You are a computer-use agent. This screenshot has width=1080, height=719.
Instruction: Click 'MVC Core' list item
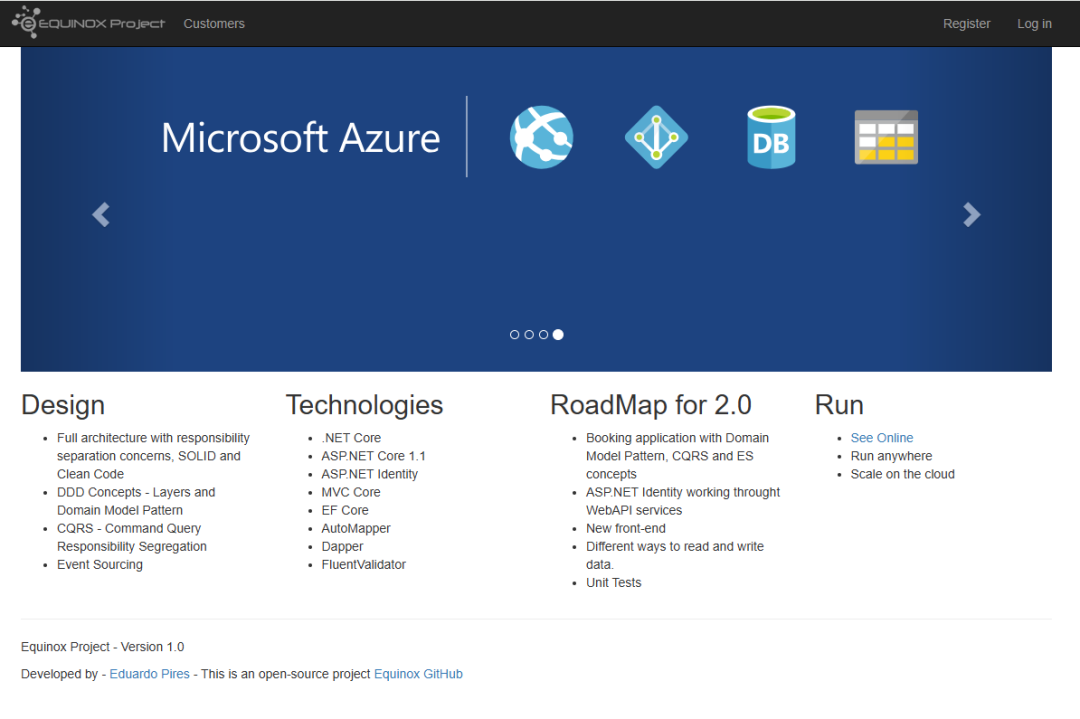[x=351, y=492]
